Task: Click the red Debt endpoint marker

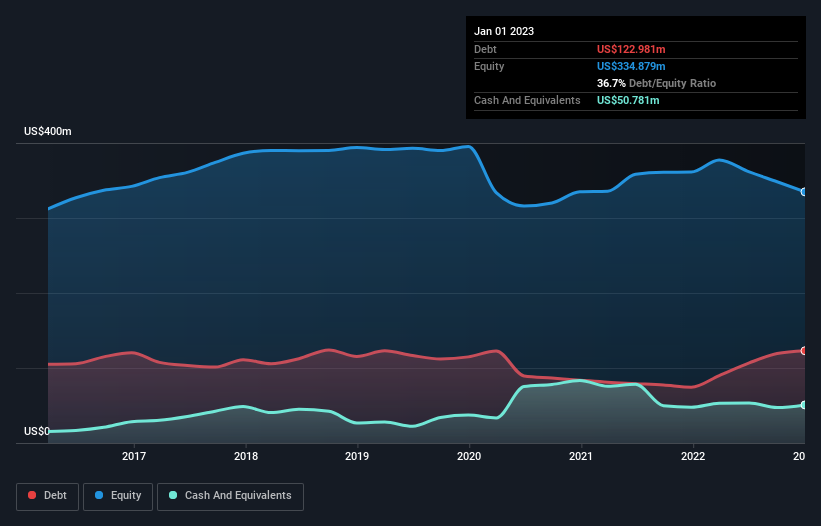Action: (x=804, y=351)
